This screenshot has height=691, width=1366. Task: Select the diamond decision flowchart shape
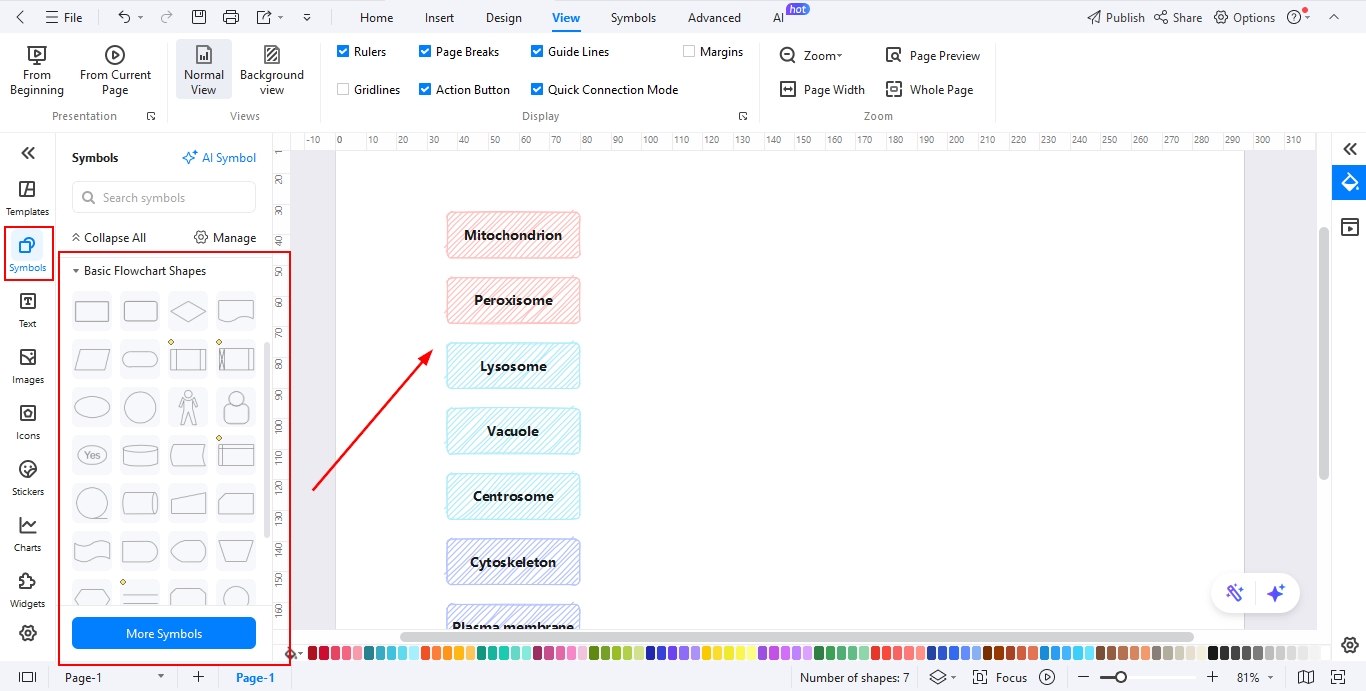[188, 311]
